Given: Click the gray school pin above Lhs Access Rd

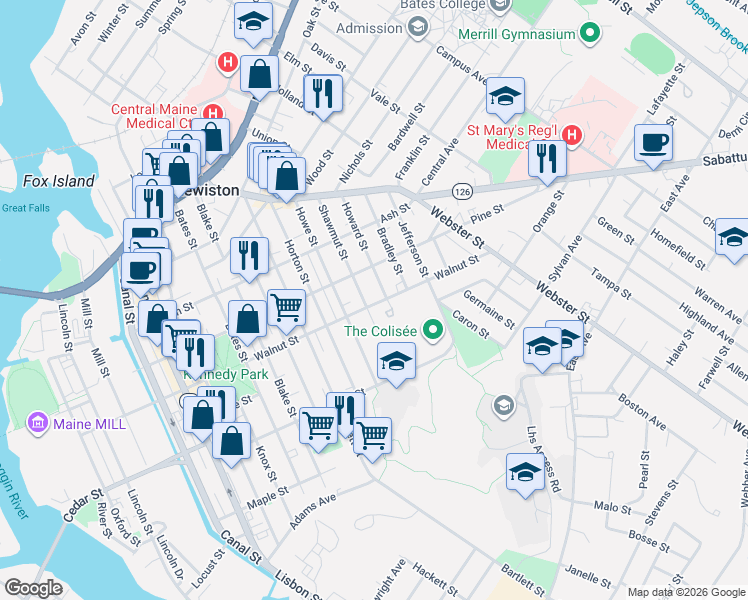Looking at the screenshot, I should click(504, 407).
